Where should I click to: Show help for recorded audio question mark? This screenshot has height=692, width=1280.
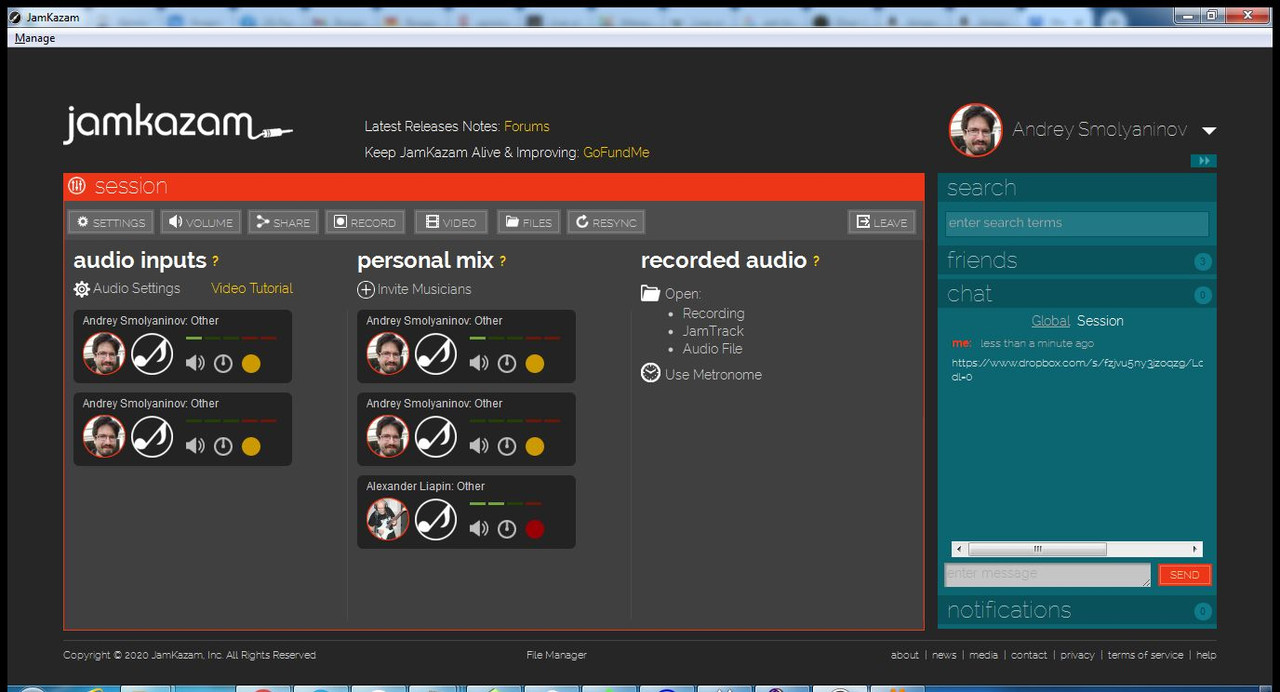[816, 262]
